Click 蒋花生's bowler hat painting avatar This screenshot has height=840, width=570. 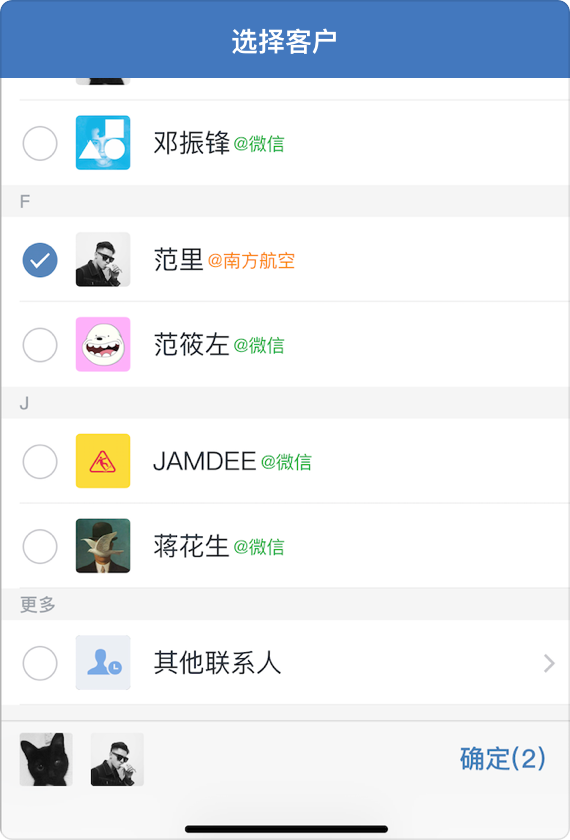(x=103, y=545)
